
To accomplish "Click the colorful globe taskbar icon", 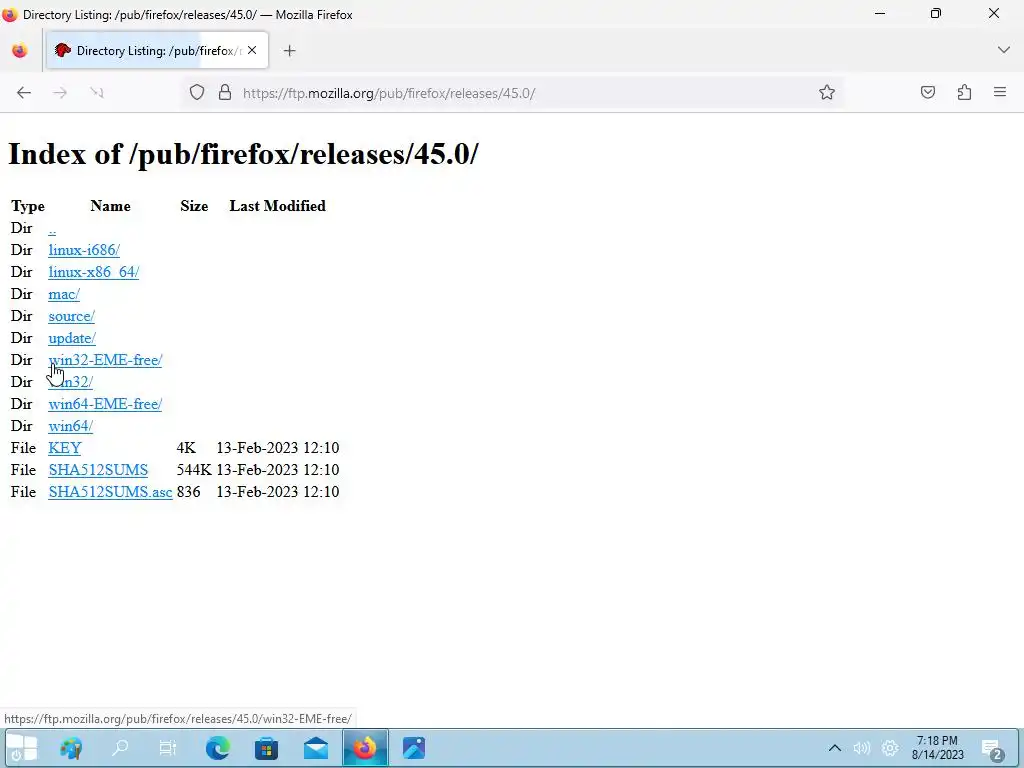I will point(71,748).
